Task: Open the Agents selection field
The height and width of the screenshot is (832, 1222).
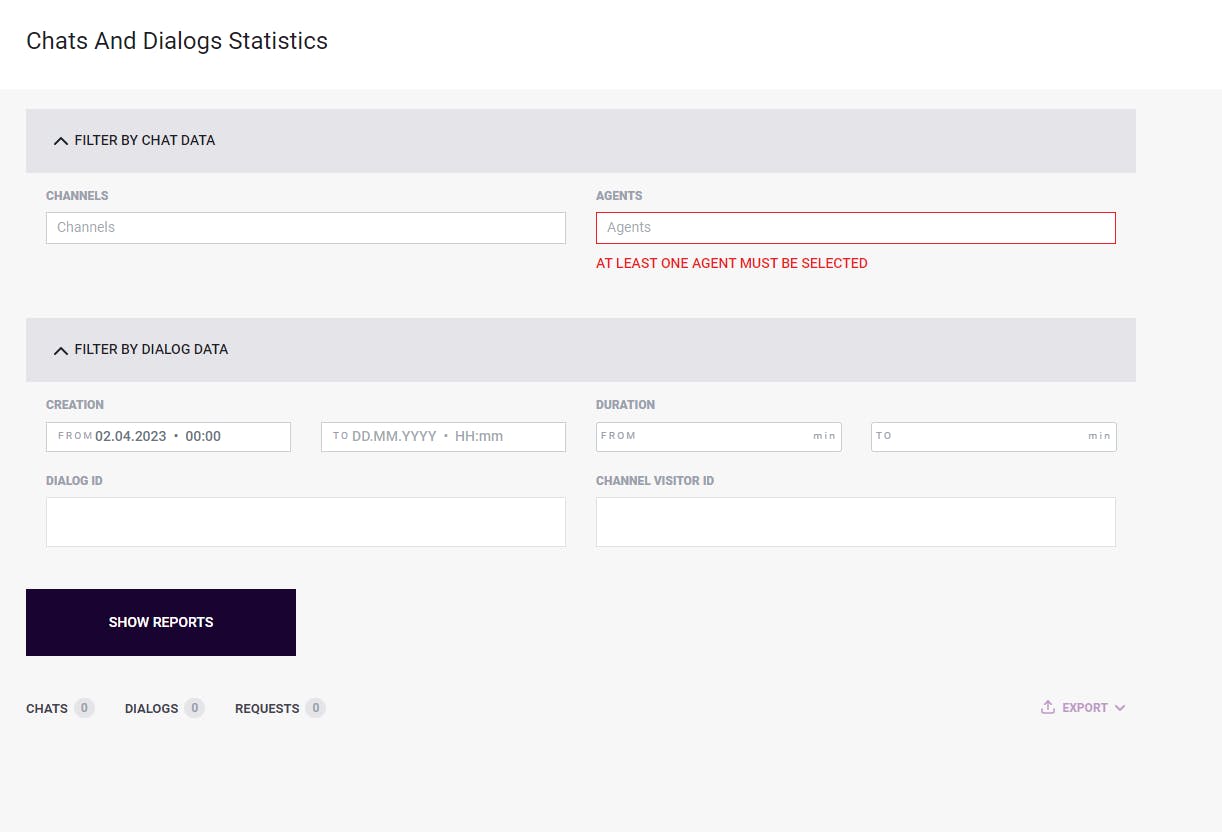Action: pyautogui.click(x=855, y=228)
